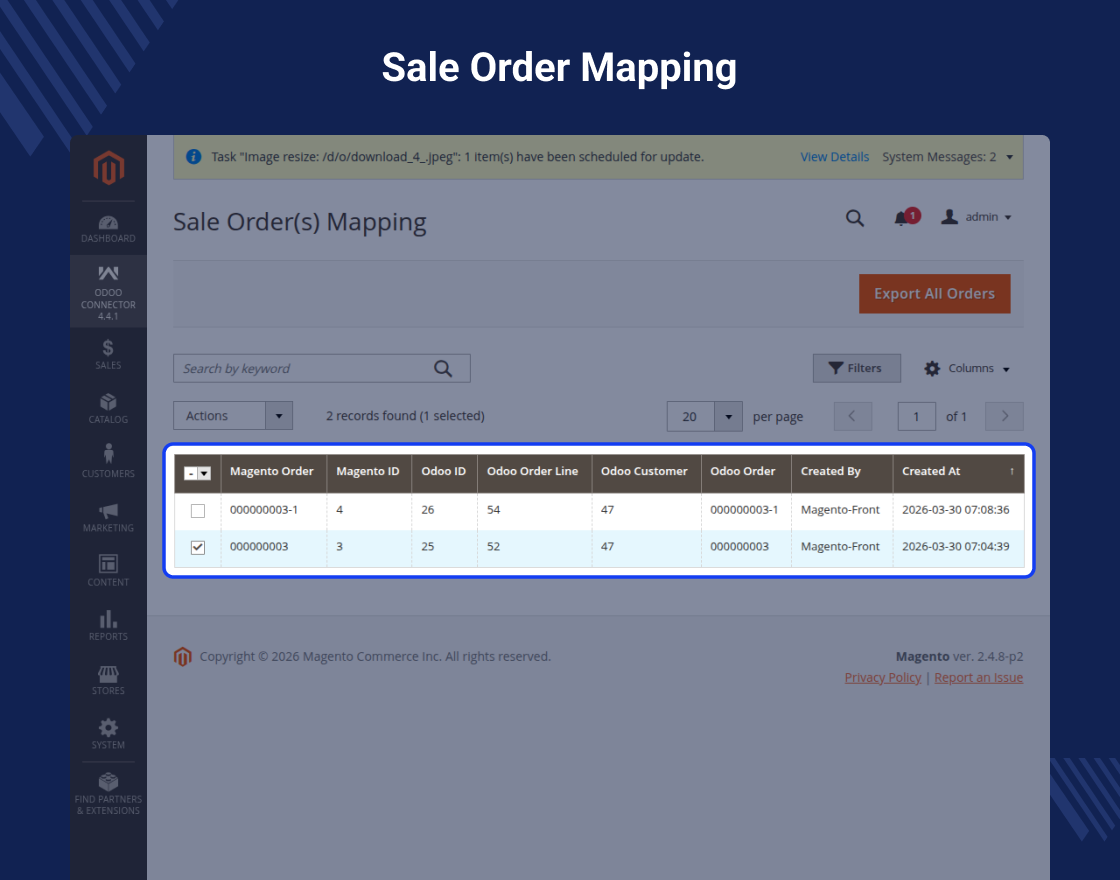Open the Customers menu
Screen dimensions: 1120x880
[109, 461]
